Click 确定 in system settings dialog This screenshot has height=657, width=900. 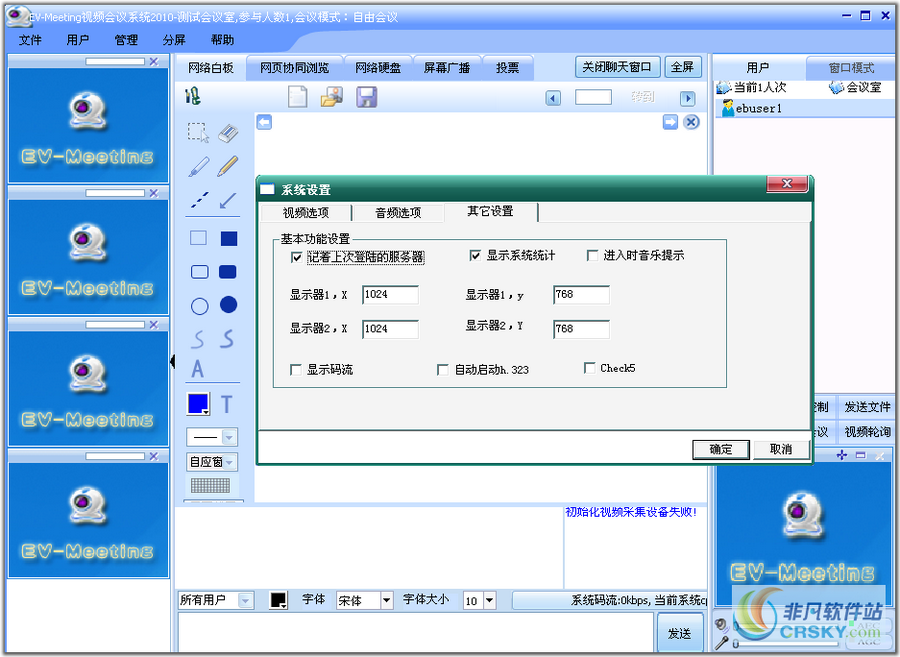point(721,449)
